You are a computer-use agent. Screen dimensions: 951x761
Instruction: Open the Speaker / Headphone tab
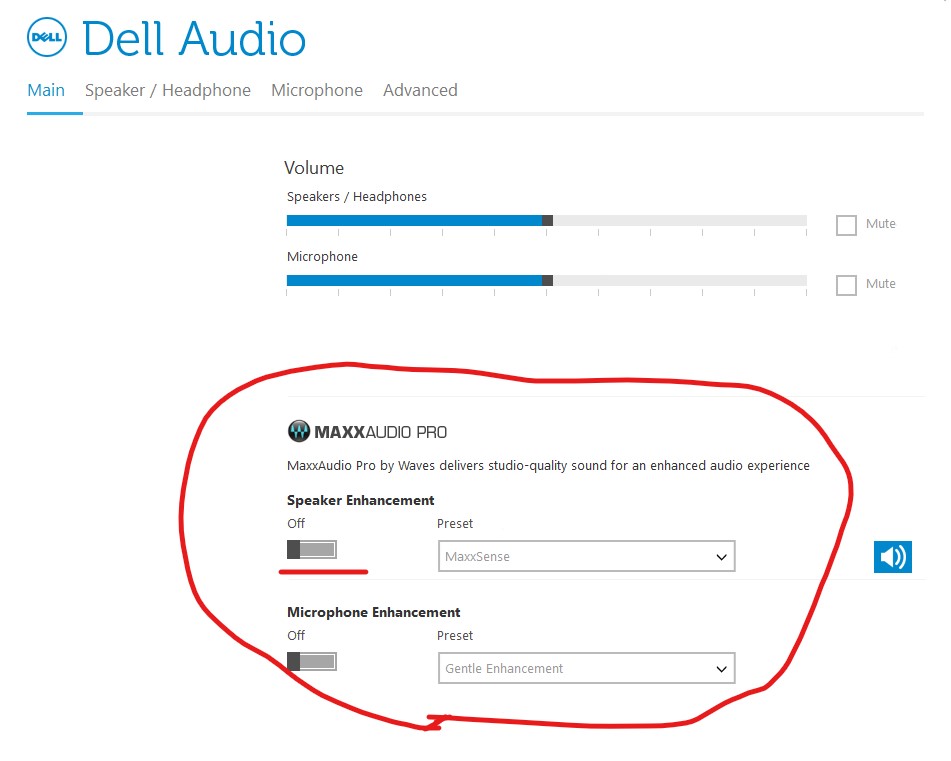(x=168, y=90)
